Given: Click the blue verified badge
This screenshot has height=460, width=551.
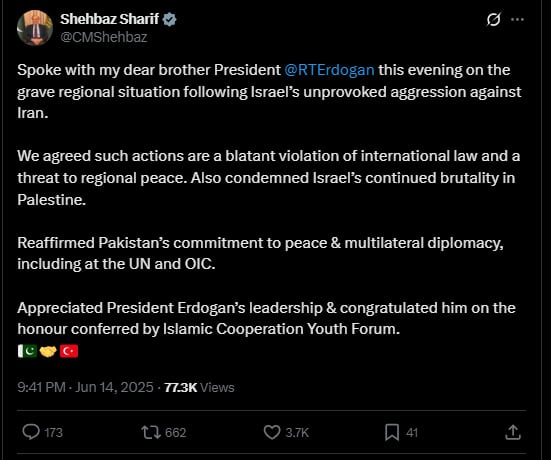Looking at the screenshot, I should 169,19.
